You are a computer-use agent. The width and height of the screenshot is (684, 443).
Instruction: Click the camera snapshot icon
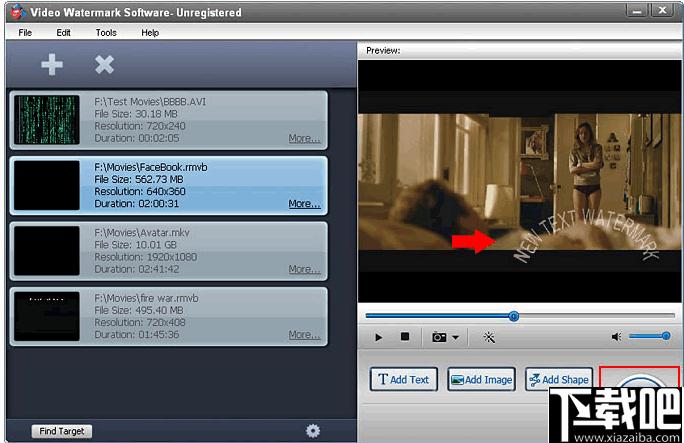pyautogui.click(x=439, y=337)
